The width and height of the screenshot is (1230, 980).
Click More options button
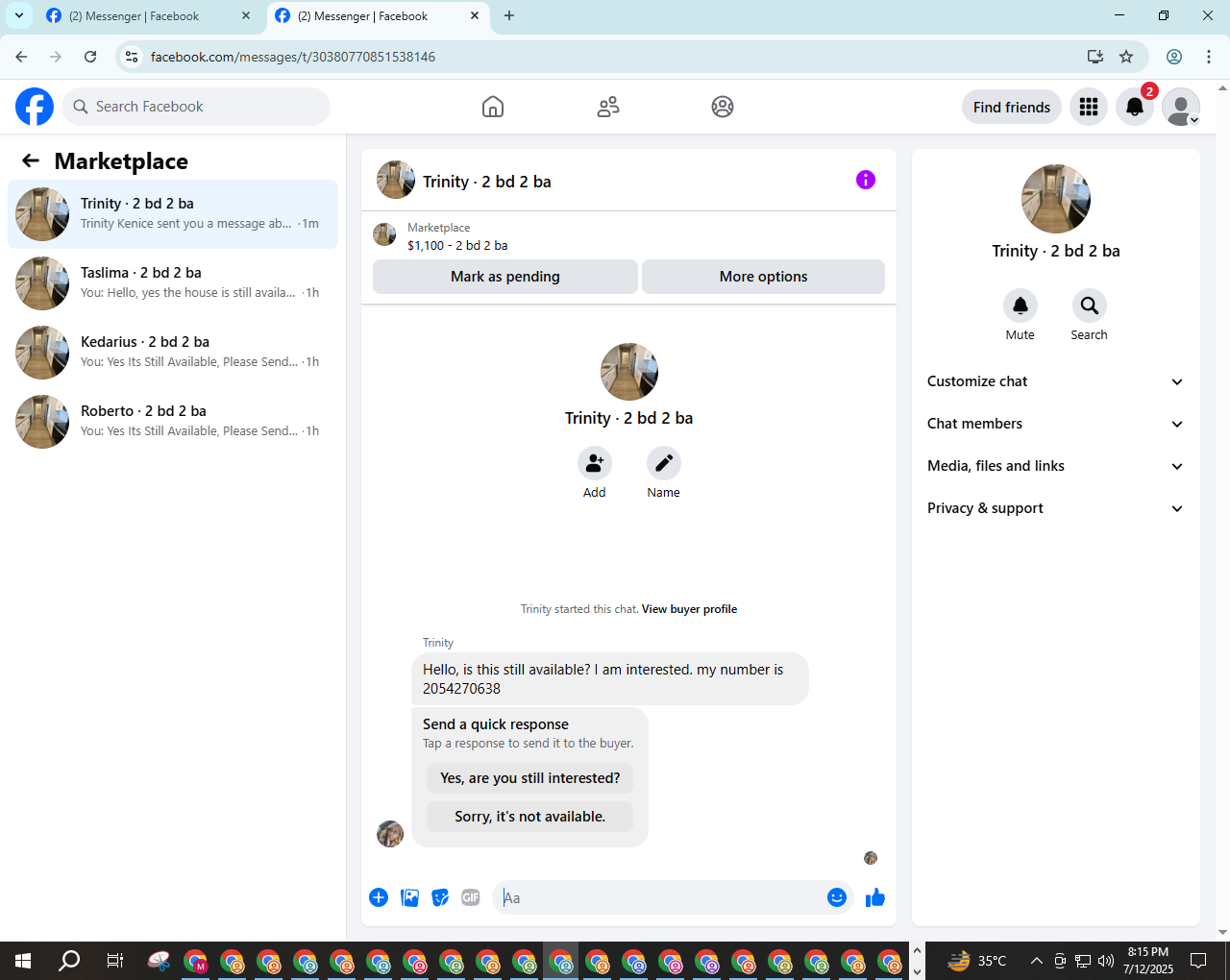763,277
